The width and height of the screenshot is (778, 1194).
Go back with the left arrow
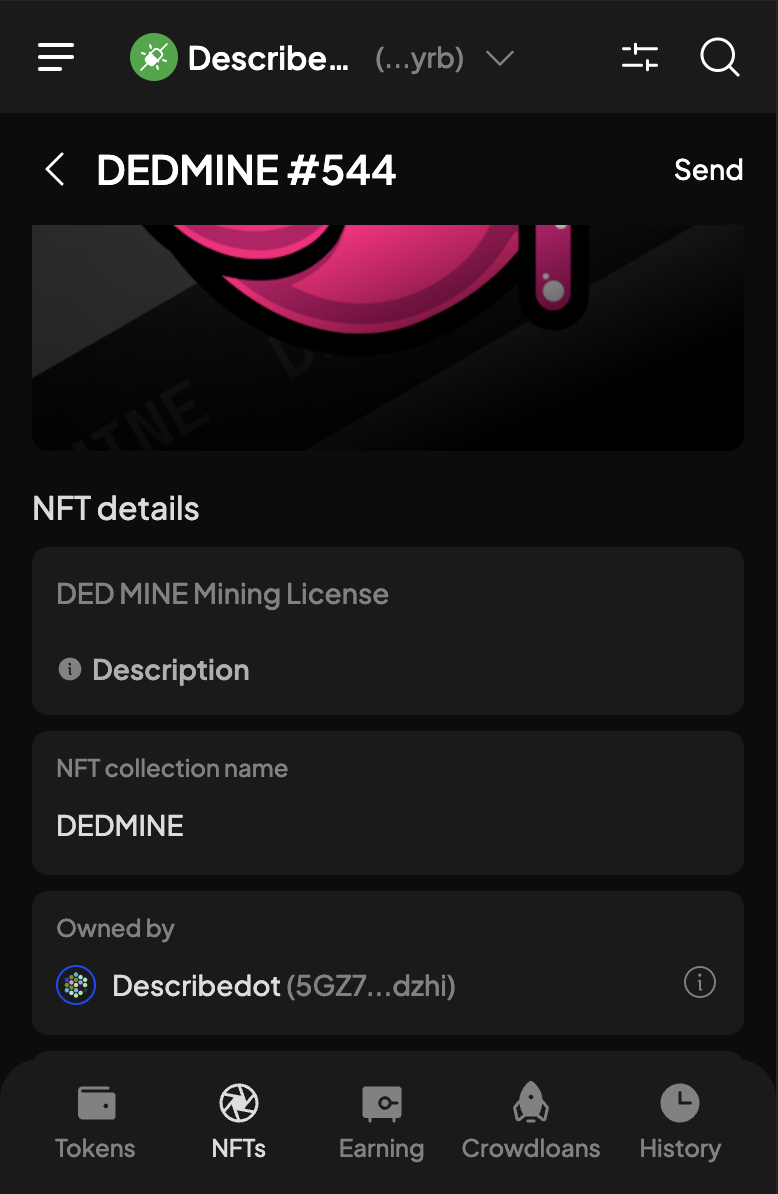point(55,169)
